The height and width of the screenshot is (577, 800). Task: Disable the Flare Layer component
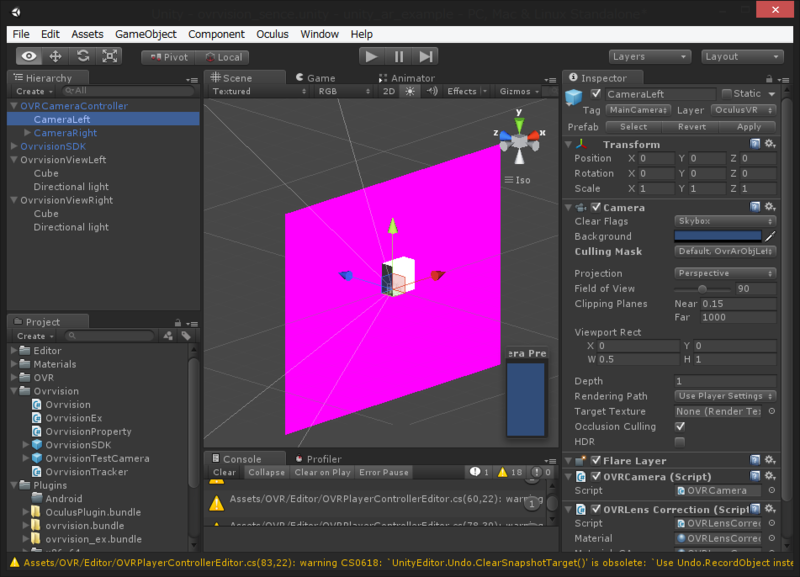(595, 460)
